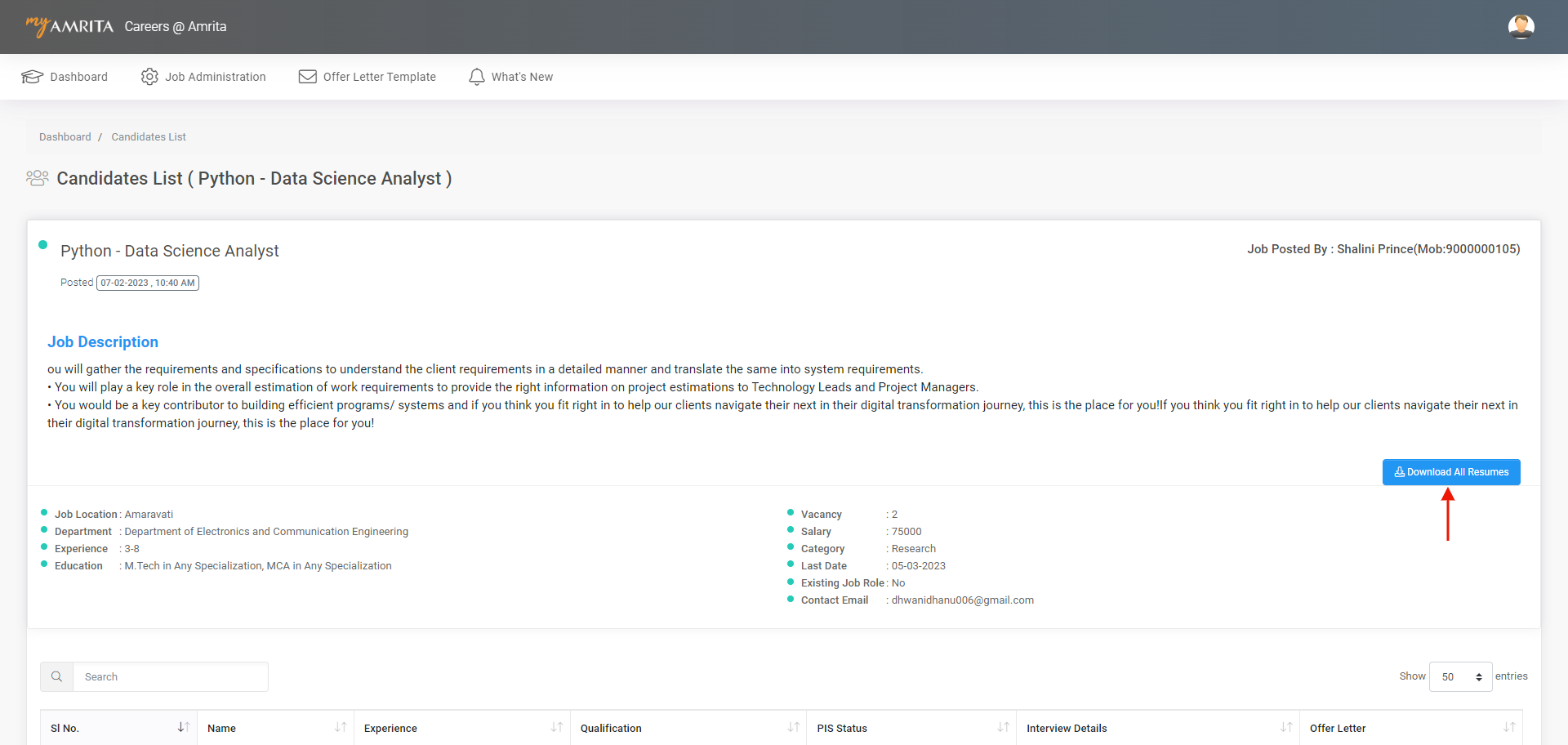This screenshot has width=1568, height=745.
Task: Click the Job Administration gear icon
Action: click(149, 77)
